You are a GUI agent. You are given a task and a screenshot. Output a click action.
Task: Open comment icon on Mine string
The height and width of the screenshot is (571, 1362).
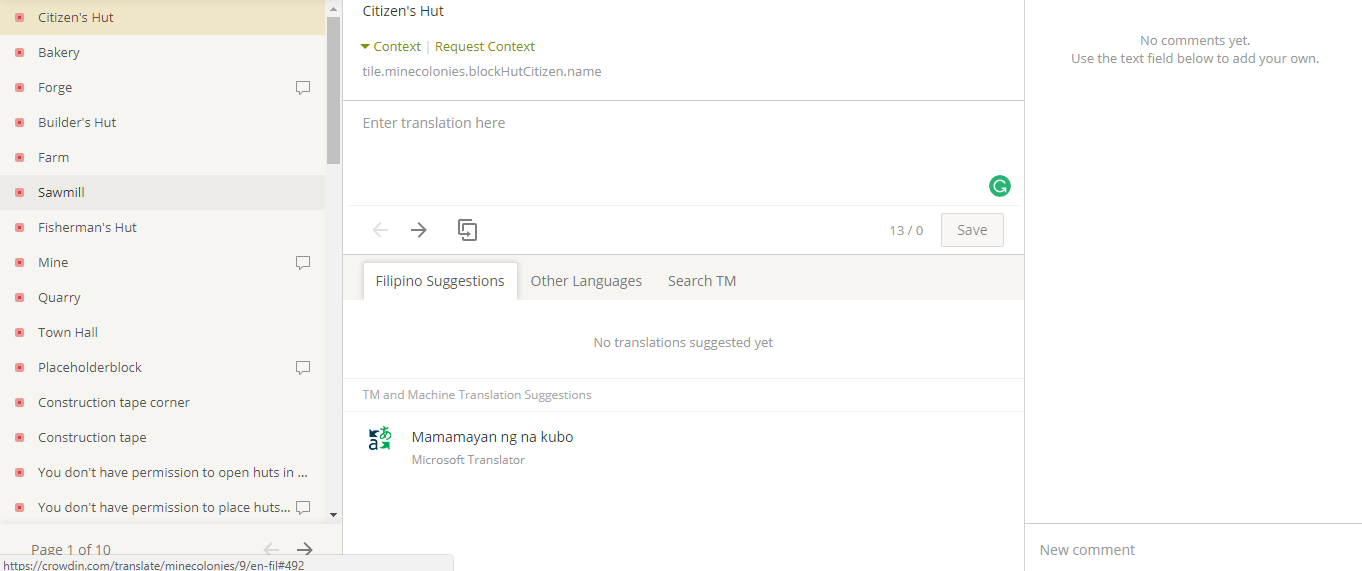point(303,263)
